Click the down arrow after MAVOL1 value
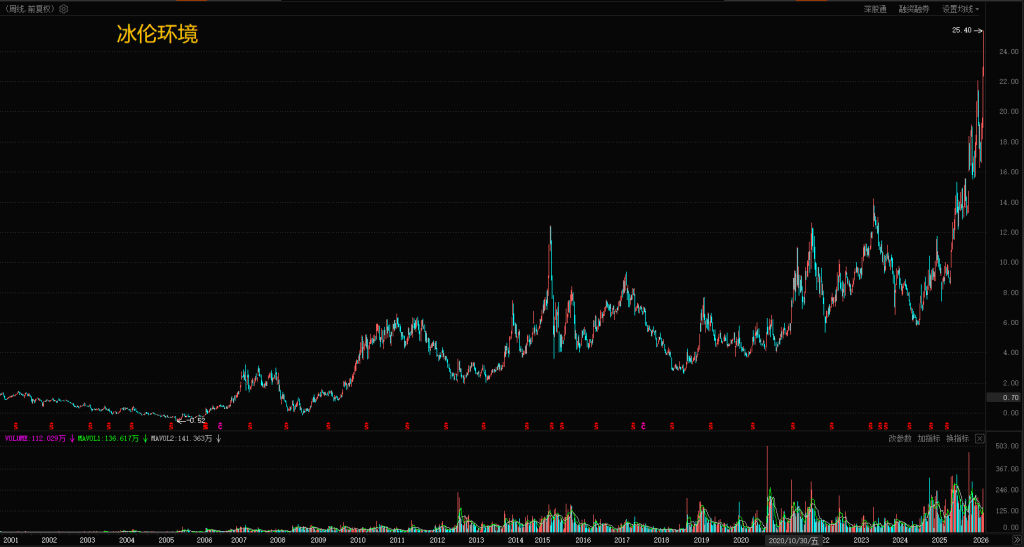The width and height of the screenshot is (1024, 547). (x=145, y=438)
